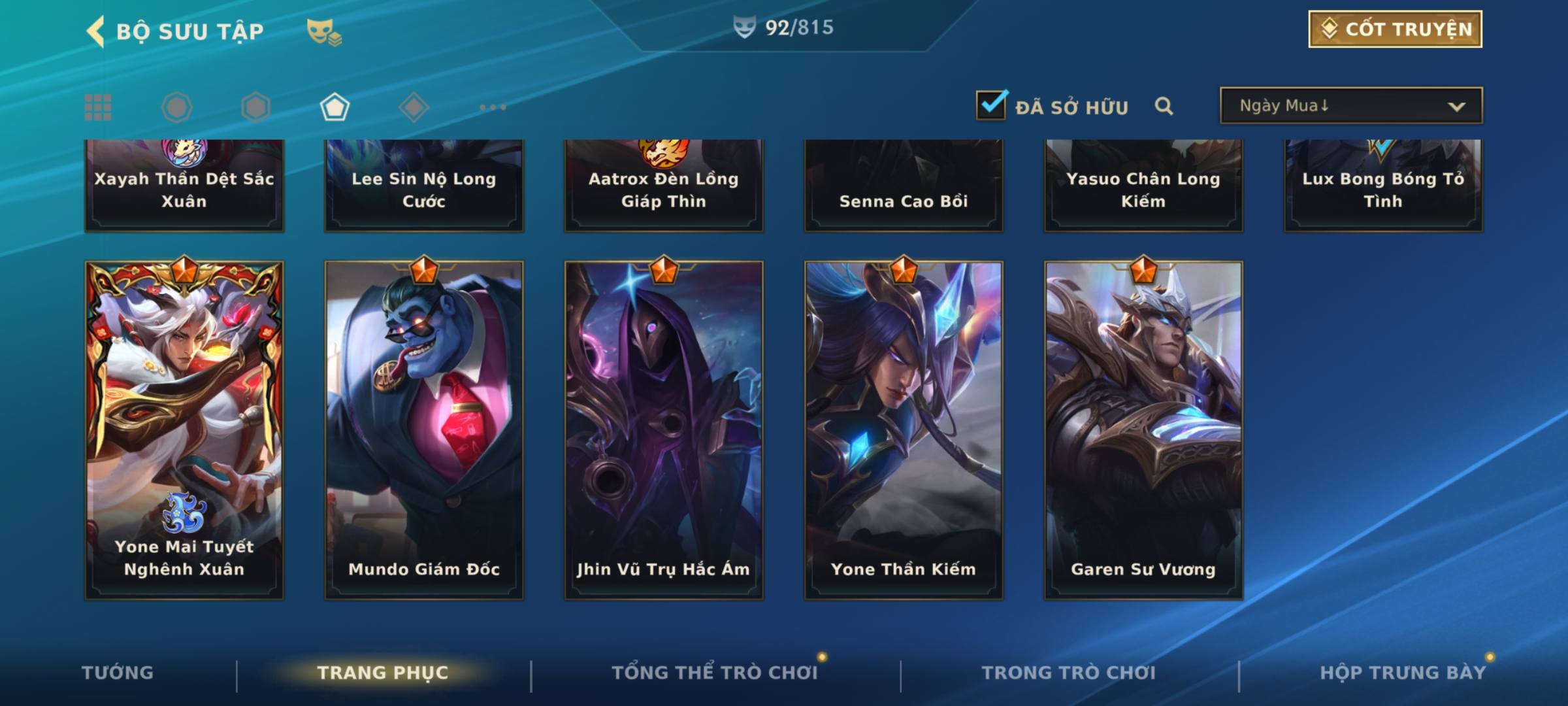The image size is (1568, 706).
Task: Uncheck the Đã Sở Hữu checkbox
Action: (x=991, y=105)
